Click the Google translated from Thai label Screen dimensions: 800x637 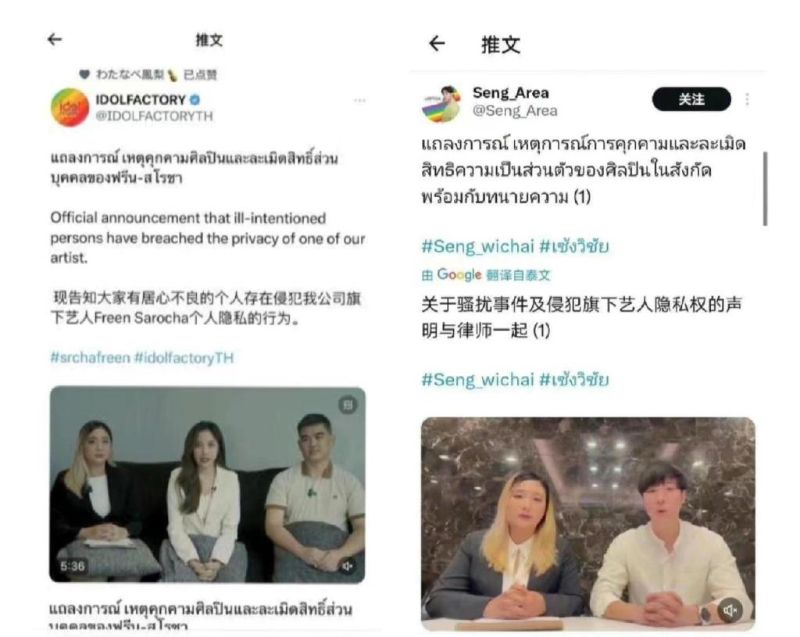[x=486, y=275]
